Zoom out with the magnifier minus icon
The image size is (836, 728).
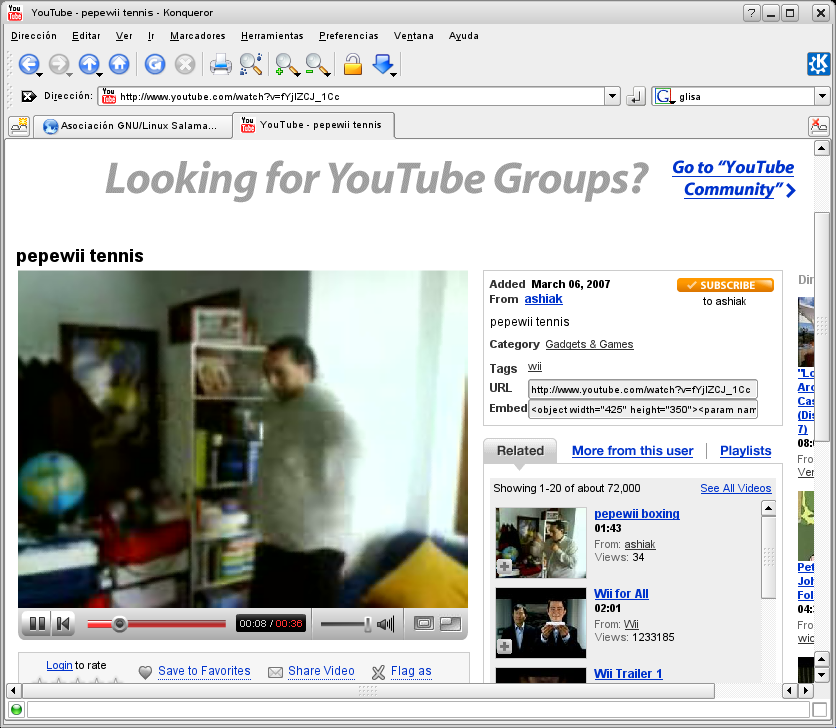316,65
